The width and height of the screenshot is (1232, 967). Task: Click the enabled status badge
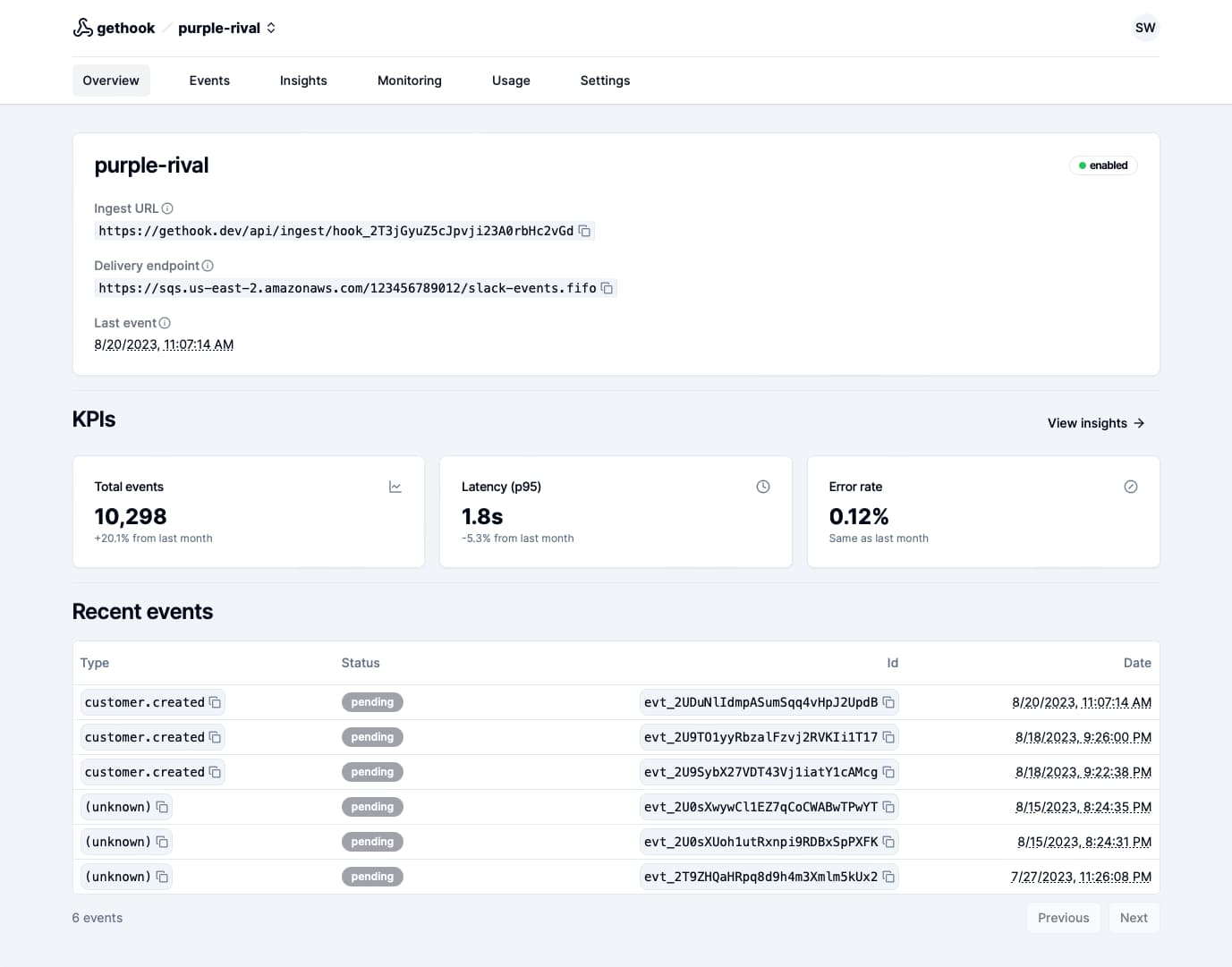click(x=1103, y=165)
